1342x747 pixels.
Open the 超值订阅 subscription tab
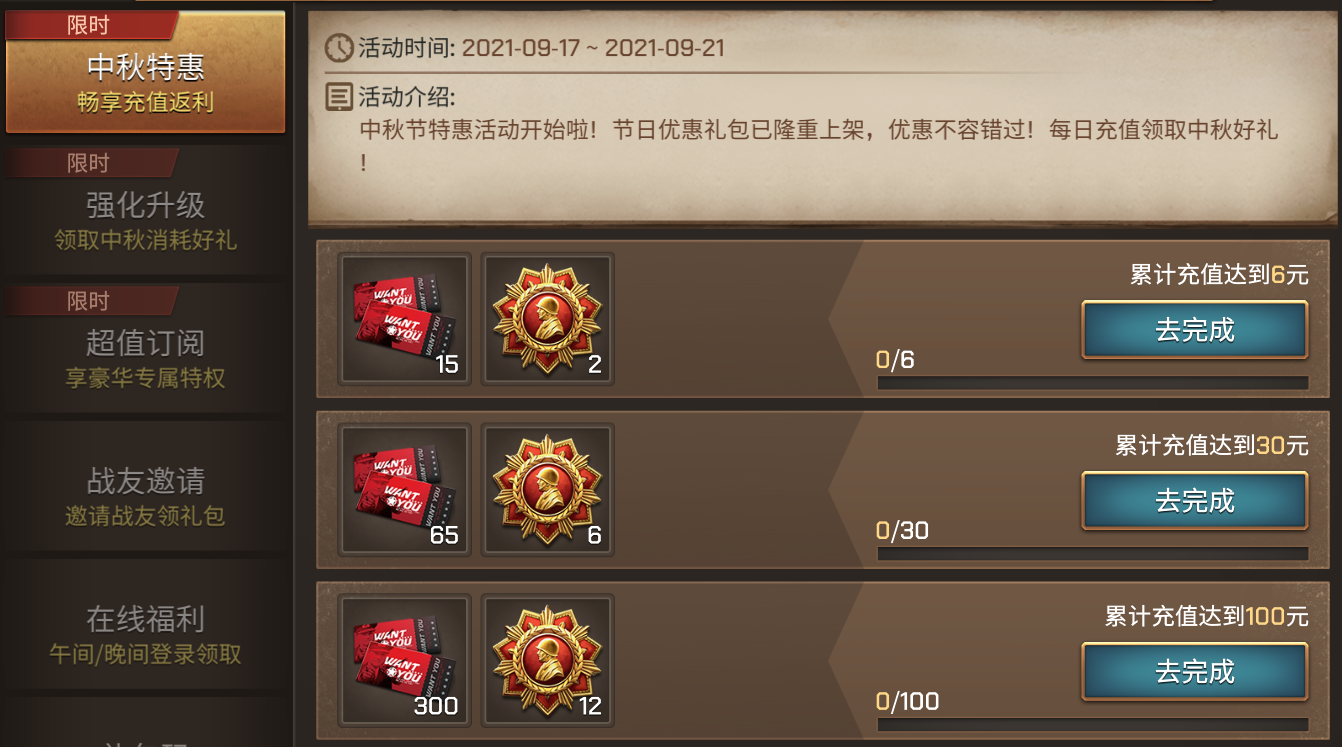pyautogui.click(x=146, y=348)
